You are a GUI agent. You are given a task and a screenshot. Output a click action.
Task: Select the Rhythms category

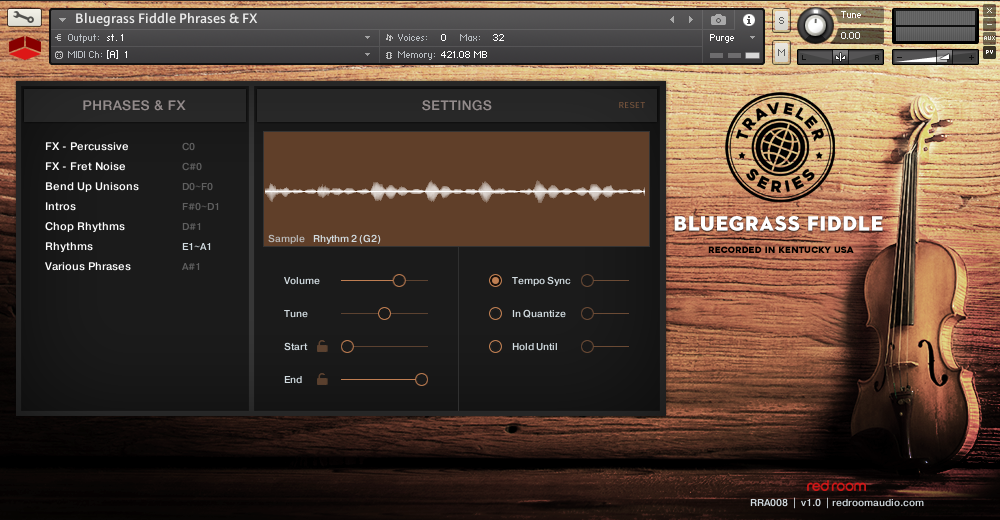tap(69, 246)
